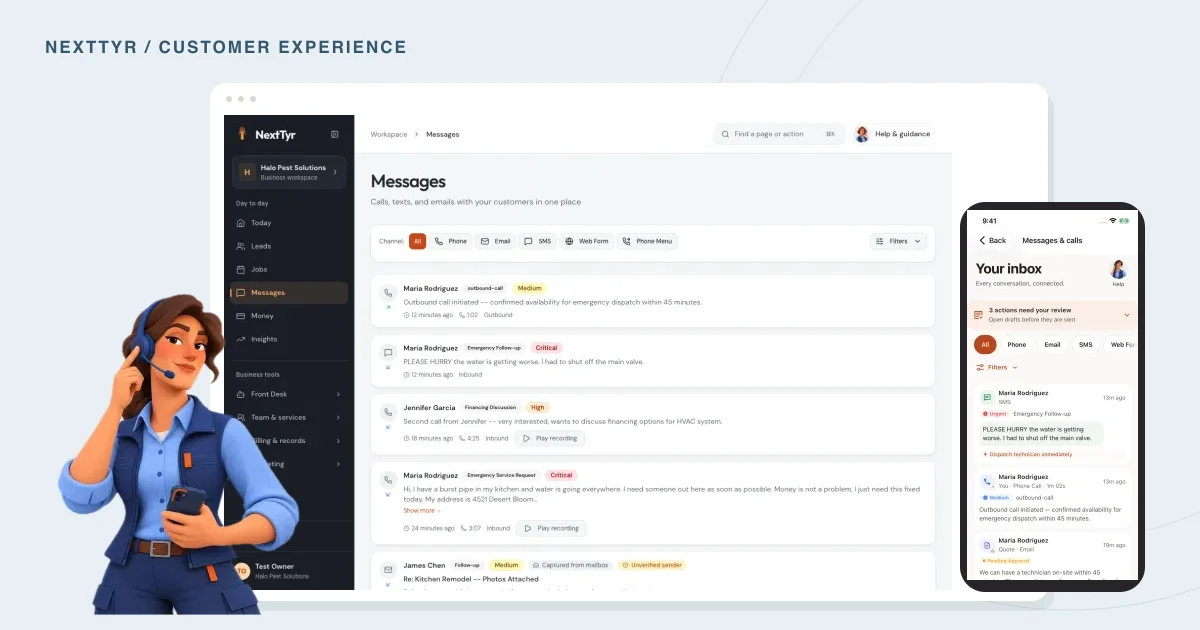The height and width of the screenshot is (630, 1200).
Task: Filter messages by Email channel
Action: tap(495, 241)
